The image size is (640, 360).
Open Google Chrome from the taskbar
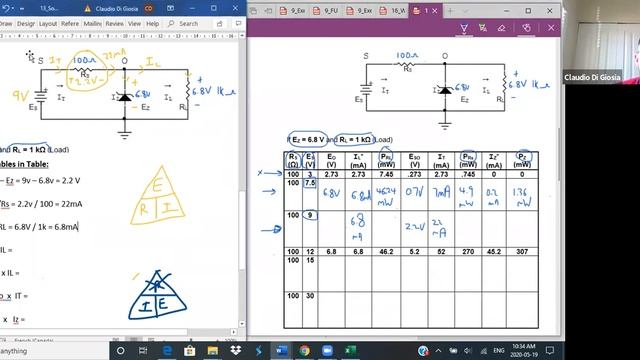click(x=304, y=351)
